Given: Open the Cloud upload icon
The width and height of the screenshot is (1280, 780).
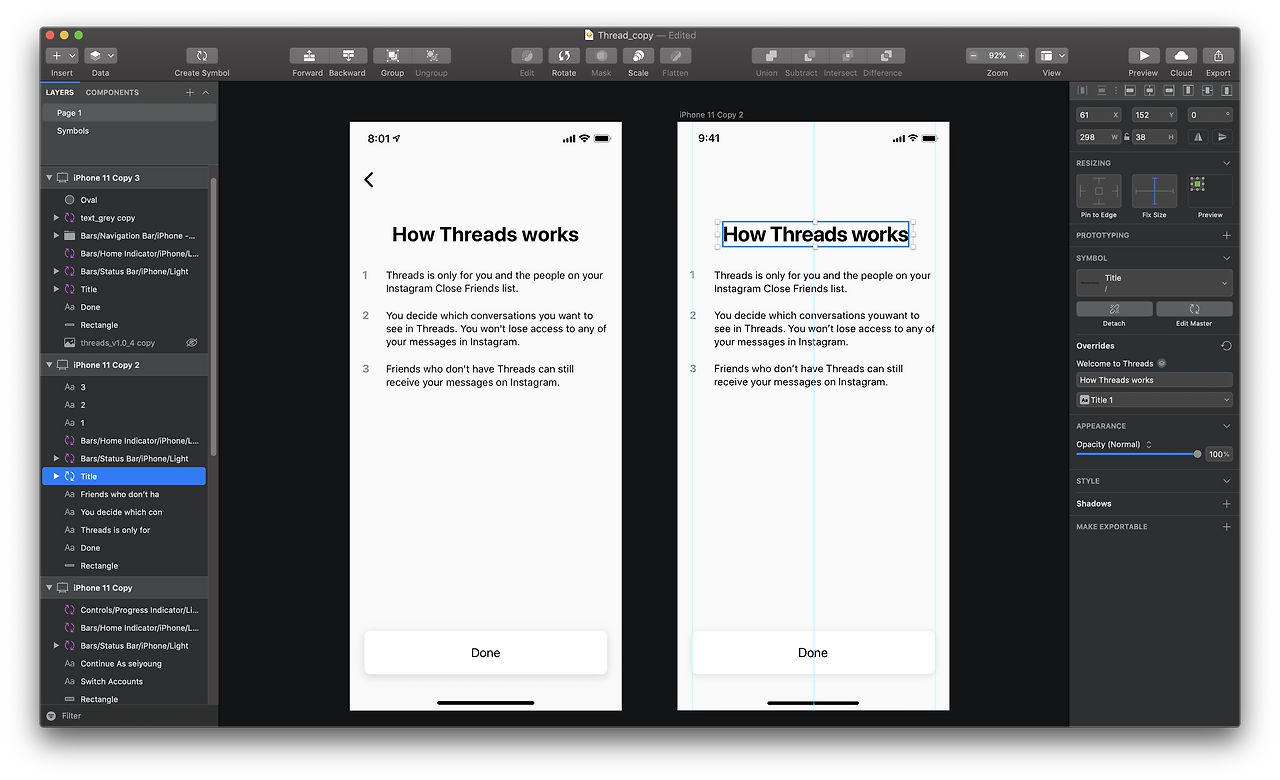Looking at the screenshot, I should (x=1181, y=56).
